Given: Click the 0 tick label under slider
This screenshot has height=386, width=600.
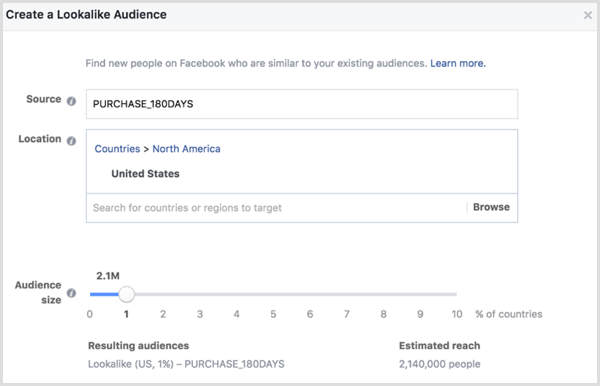Looking at the screenshot, I should click(90, 314).
